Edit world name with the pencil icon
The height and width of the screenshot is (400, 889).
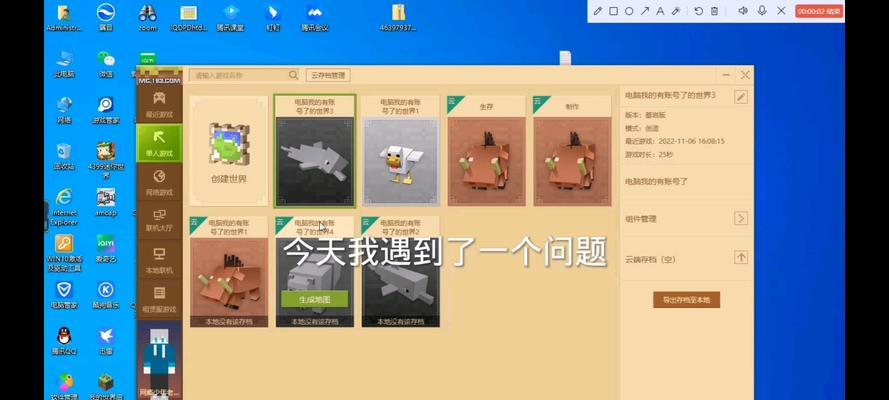(x=741, y=97)
